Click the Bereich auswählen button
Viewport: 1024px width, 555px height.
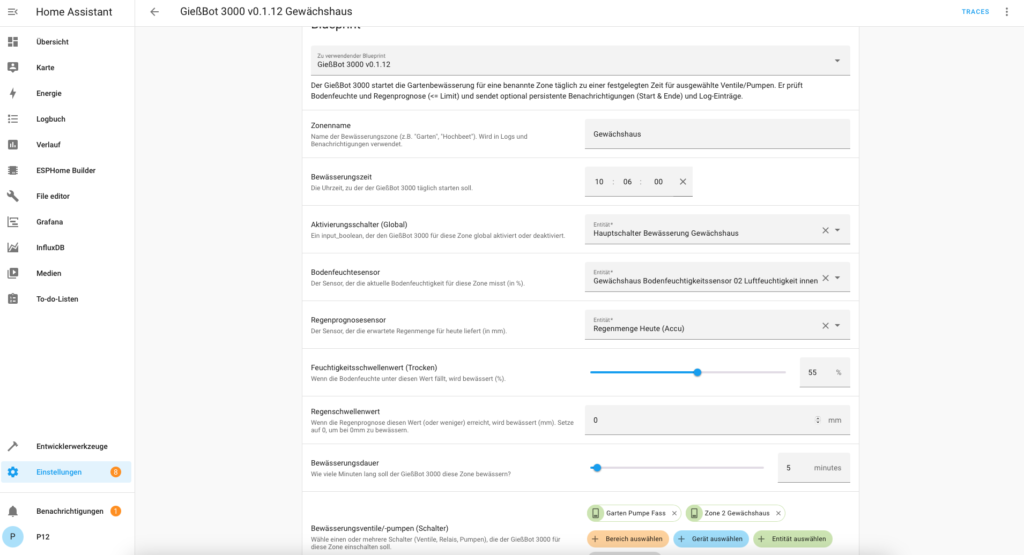tap(628, 539)
